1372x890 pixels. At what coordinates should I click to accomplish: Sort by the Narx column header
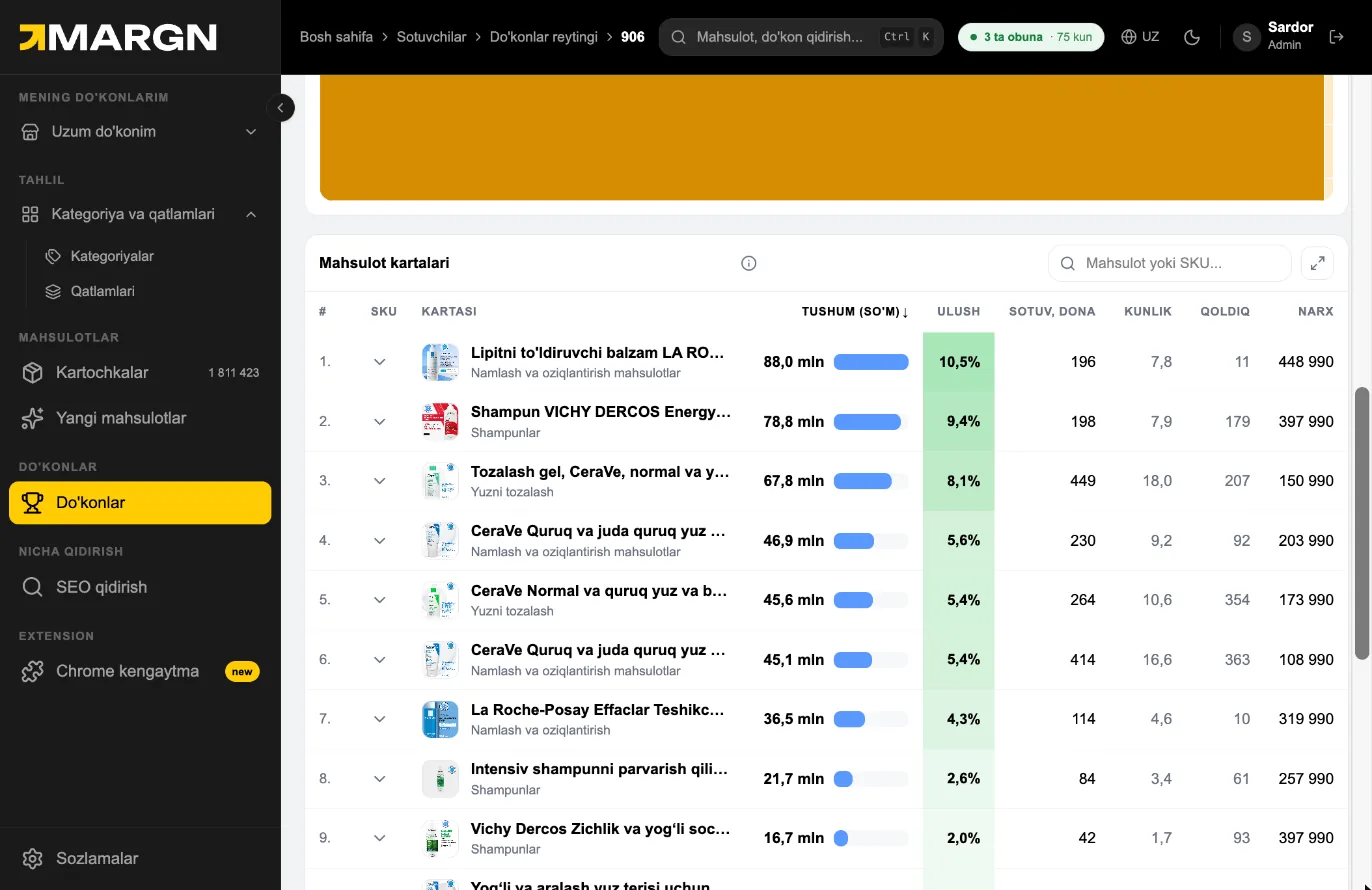tap(1315, 312)
